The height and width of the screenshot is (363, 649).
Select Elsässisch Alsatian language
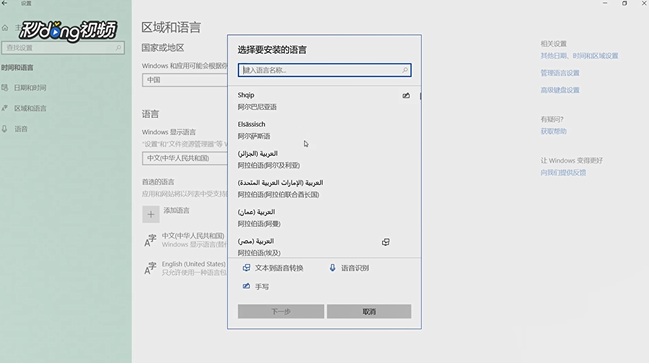(324, 130)
